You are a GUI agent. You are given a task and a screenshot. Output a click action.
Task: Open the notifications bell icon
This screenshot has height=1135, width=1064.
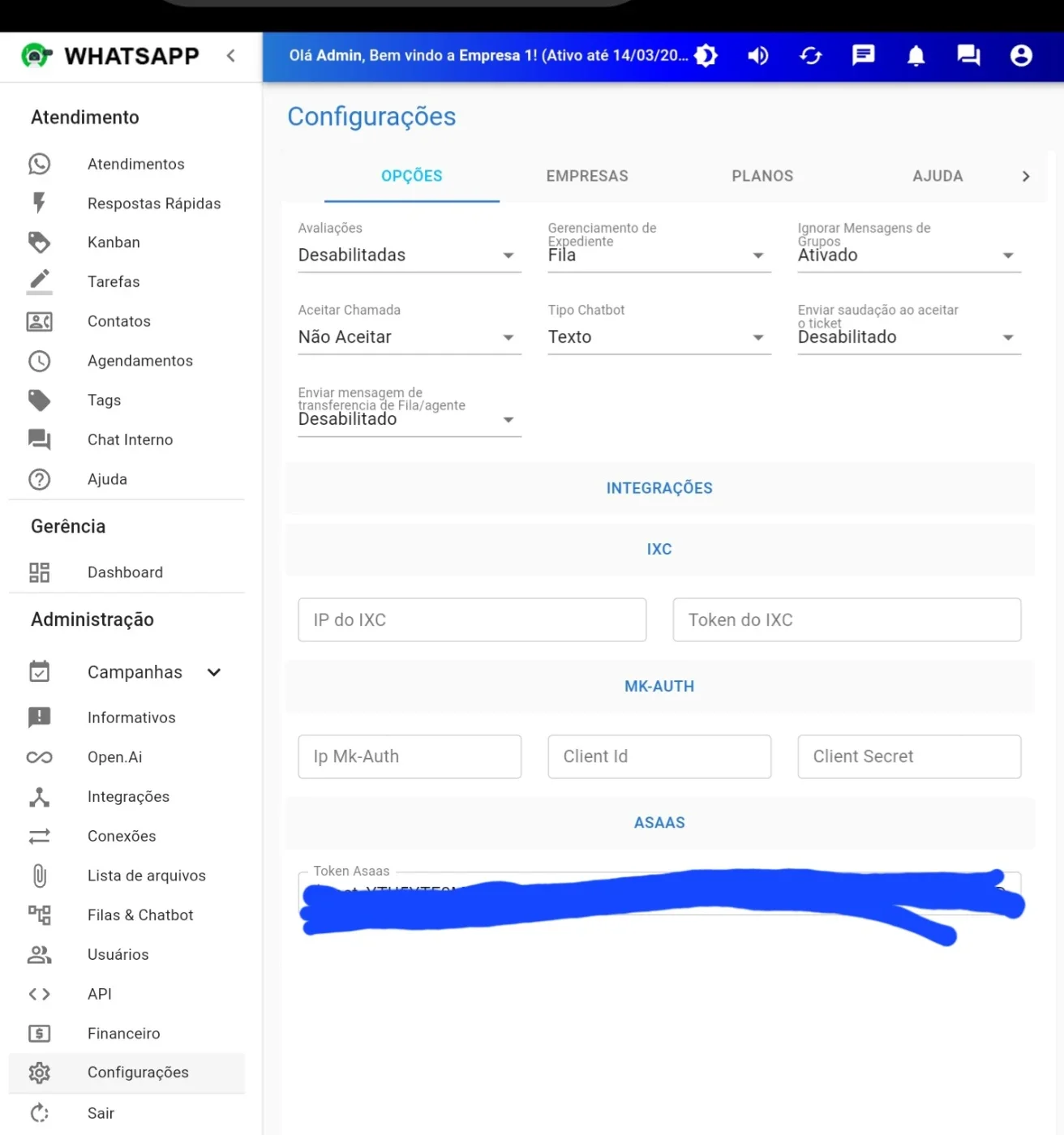tap(916, 55)
